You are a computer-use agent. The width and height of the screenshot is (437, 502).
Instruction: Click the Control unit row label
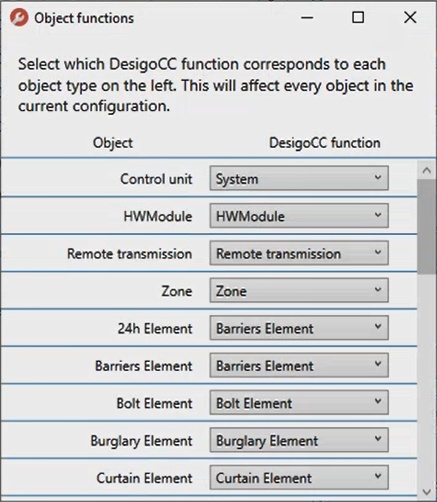point(156,179)
